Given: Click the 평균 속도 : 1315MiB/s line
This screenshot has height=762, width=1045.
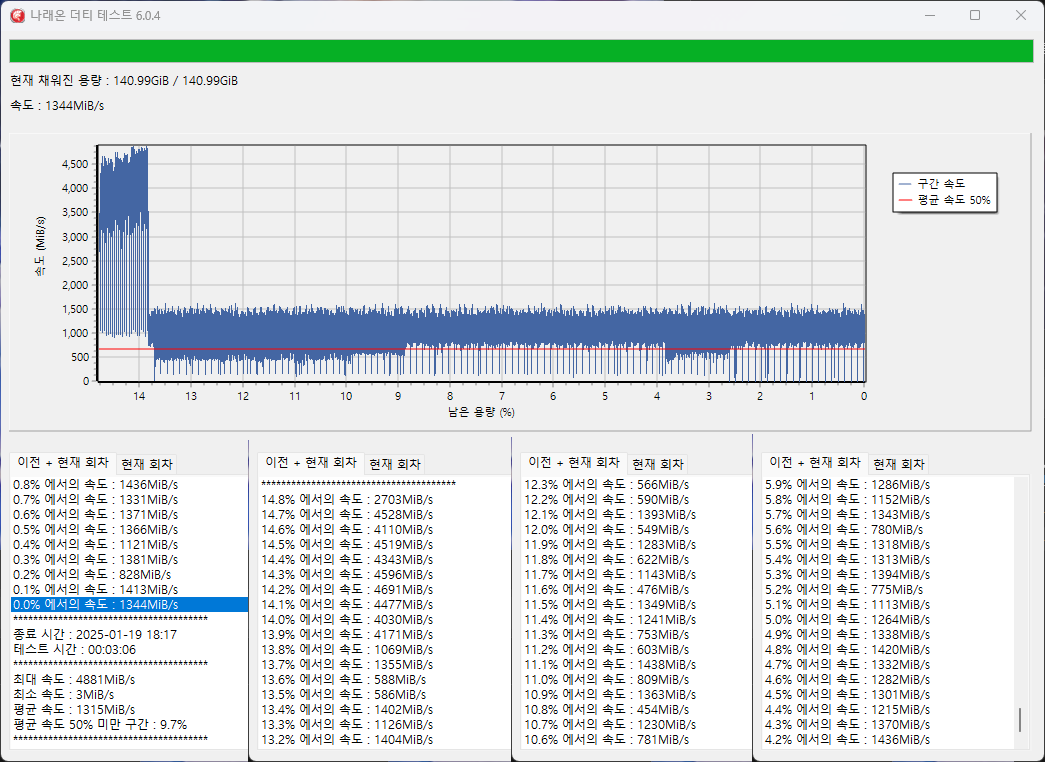Looking at the screenshot, I should [74, 709].
